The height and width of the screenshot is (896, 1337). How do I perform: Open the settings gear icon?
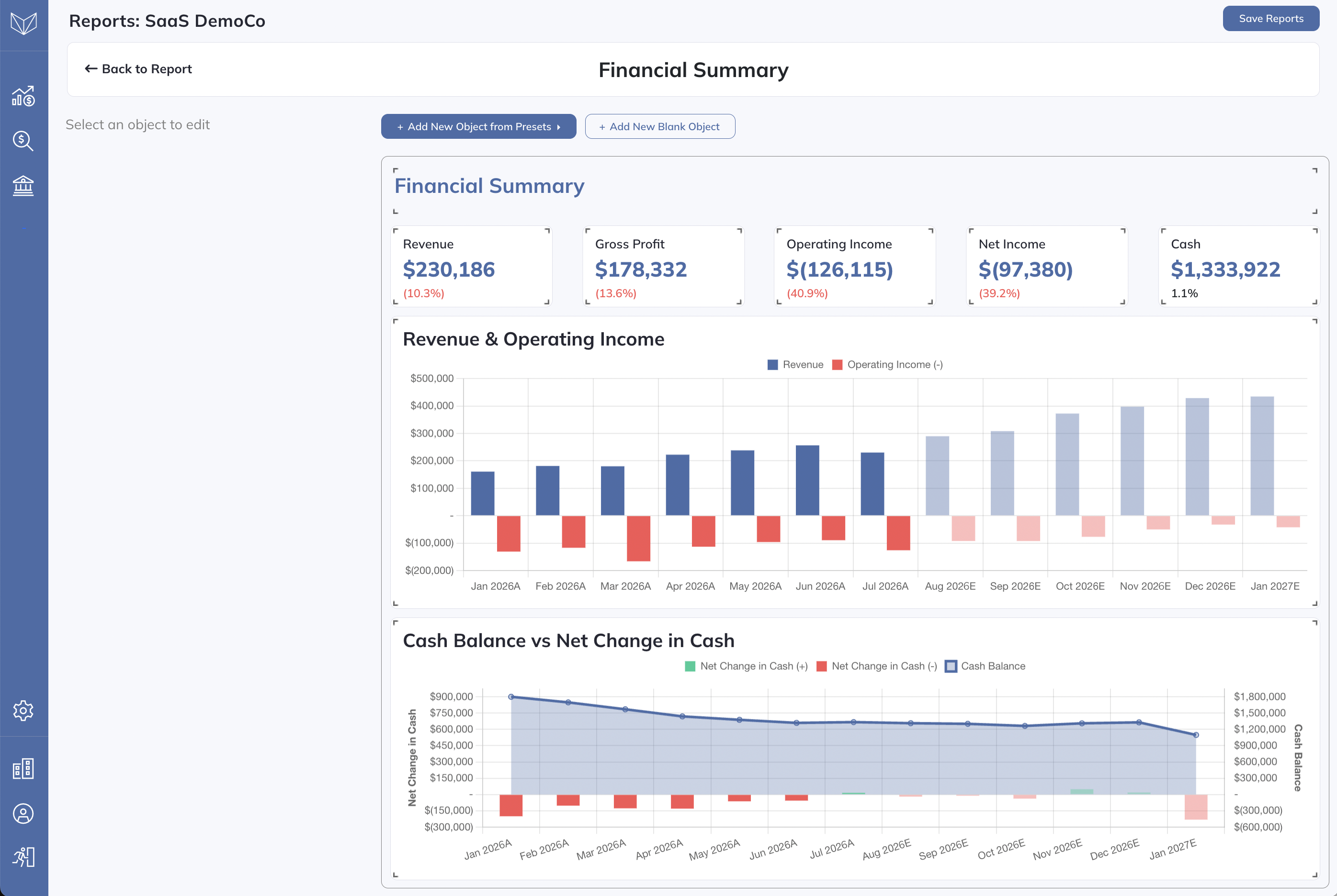pyautogui.click(x=23, y=710)
